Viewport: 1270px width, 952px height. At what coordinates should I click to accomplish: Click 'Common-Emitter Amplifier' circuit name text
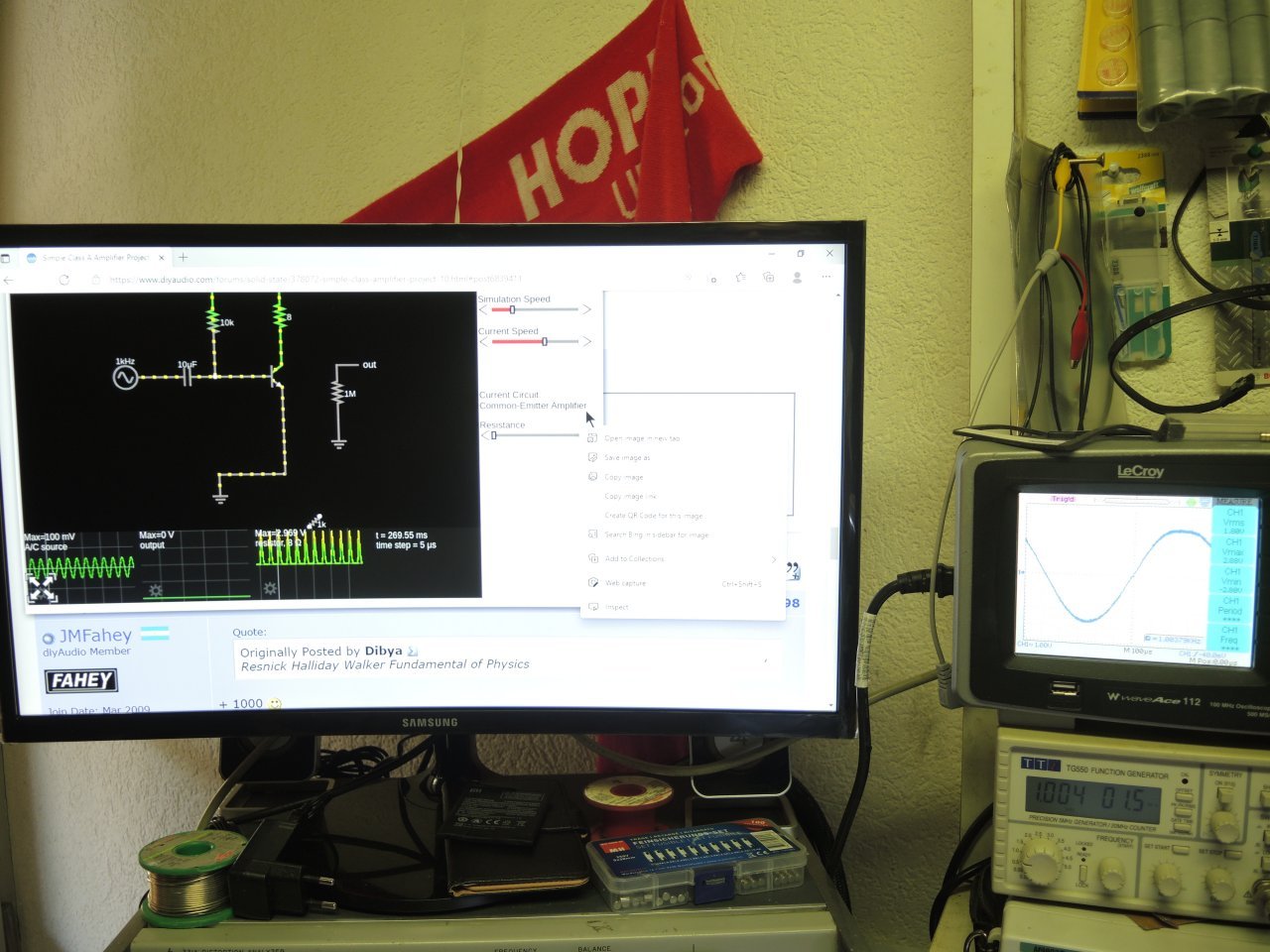533,406
